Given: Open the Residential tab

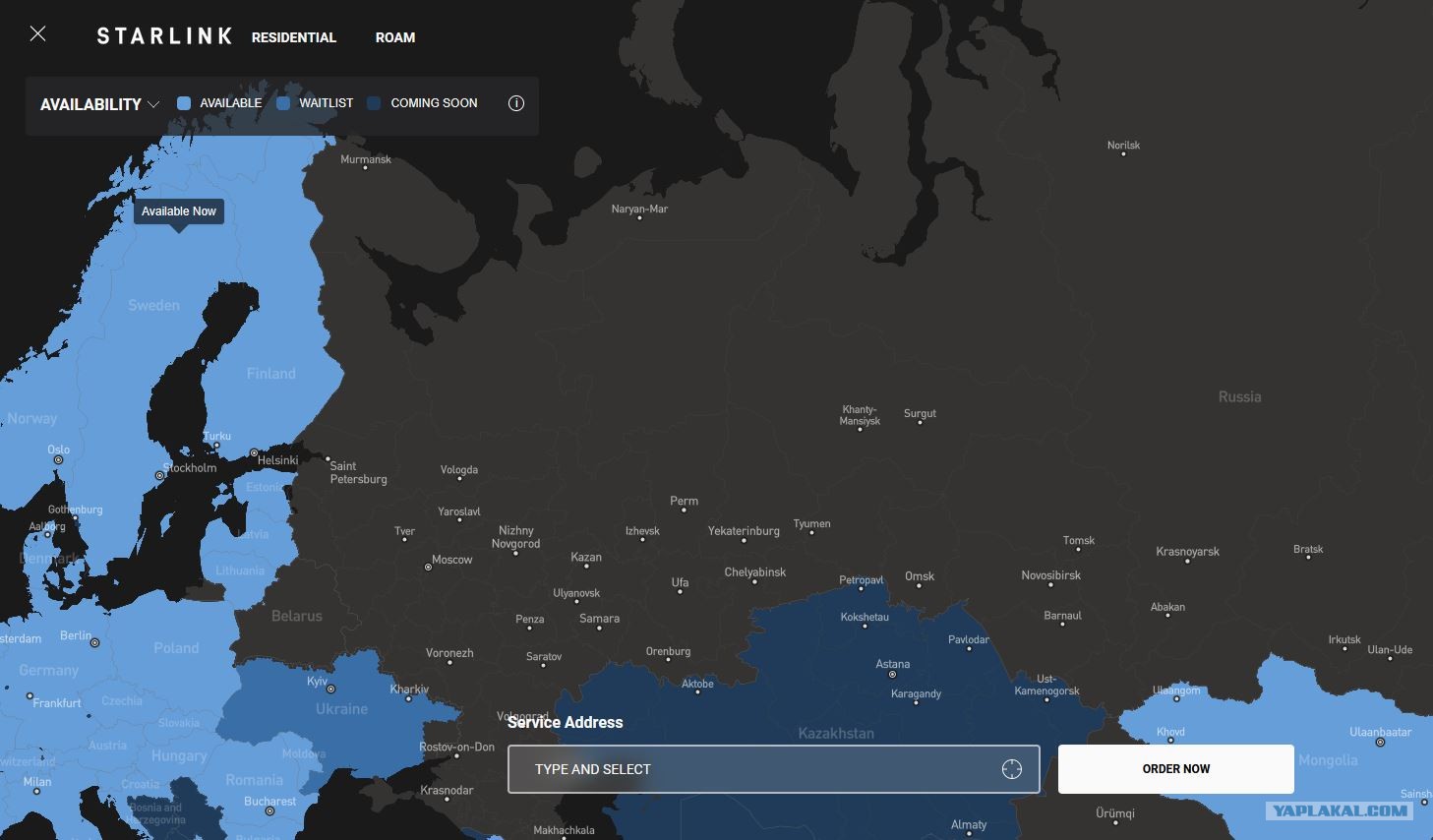Looking at the screenshot, I should click(293, 37).
